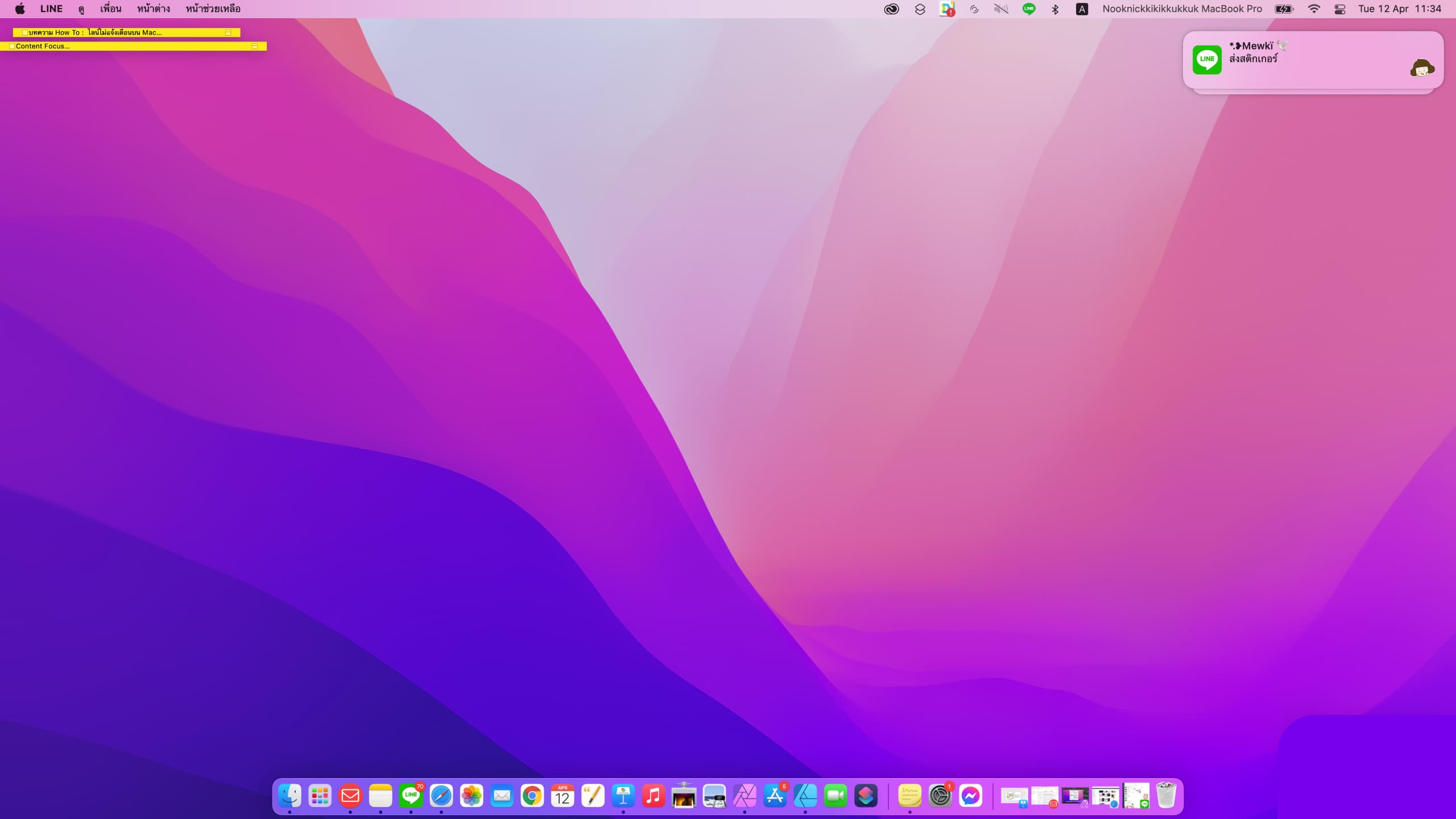Image resolution: width=1456 pixels, height=819 pixels.
Task: Click the muted sound status icon
Action: 1000,9
